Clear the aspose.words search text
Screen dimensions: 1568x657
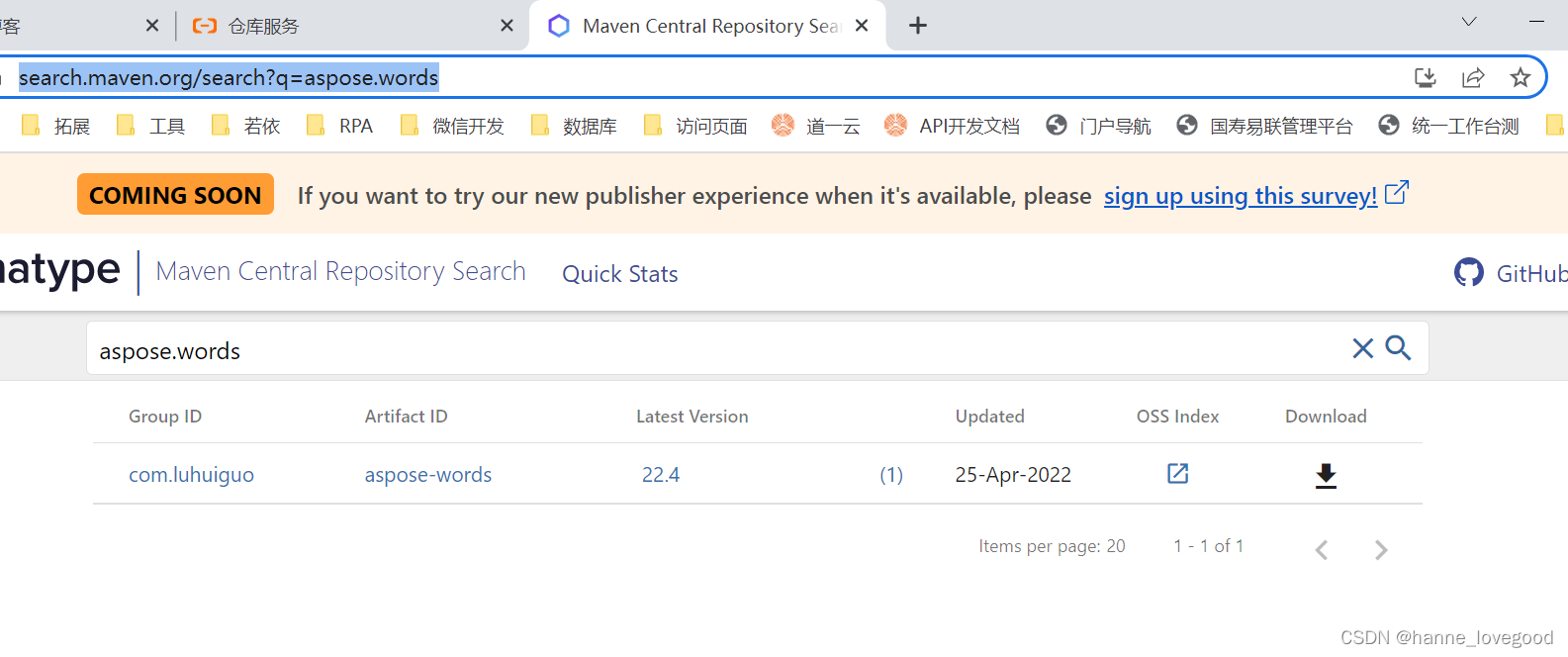1362,348
